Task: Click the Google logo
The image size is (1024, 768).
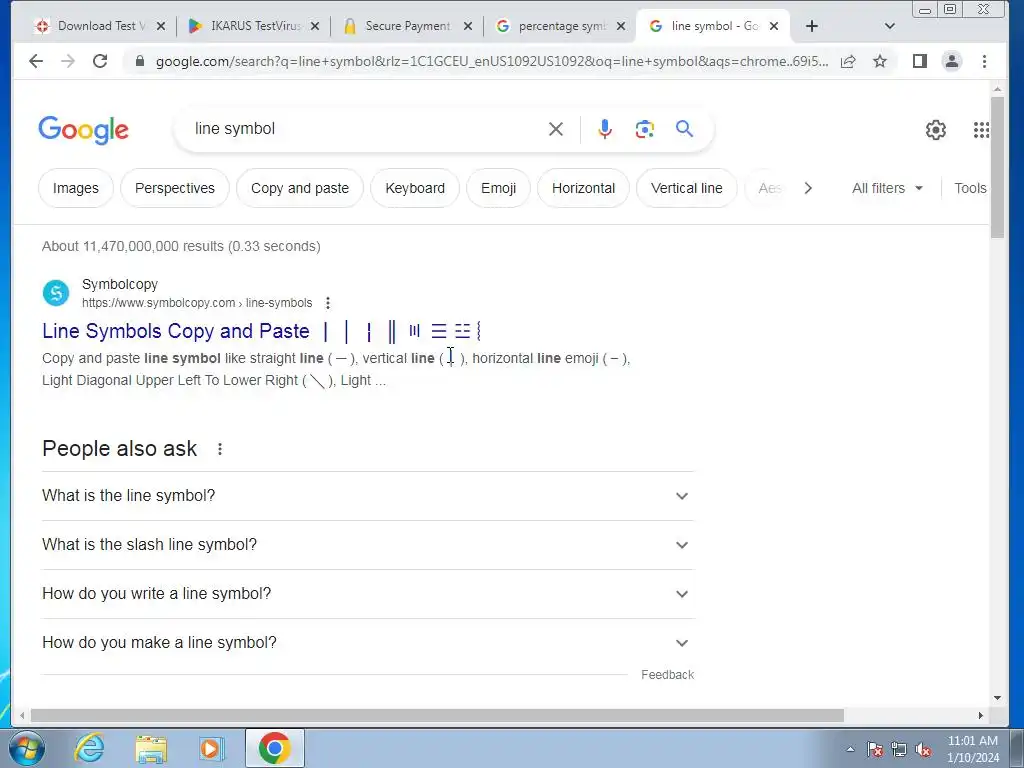Action: pos(84,130)
